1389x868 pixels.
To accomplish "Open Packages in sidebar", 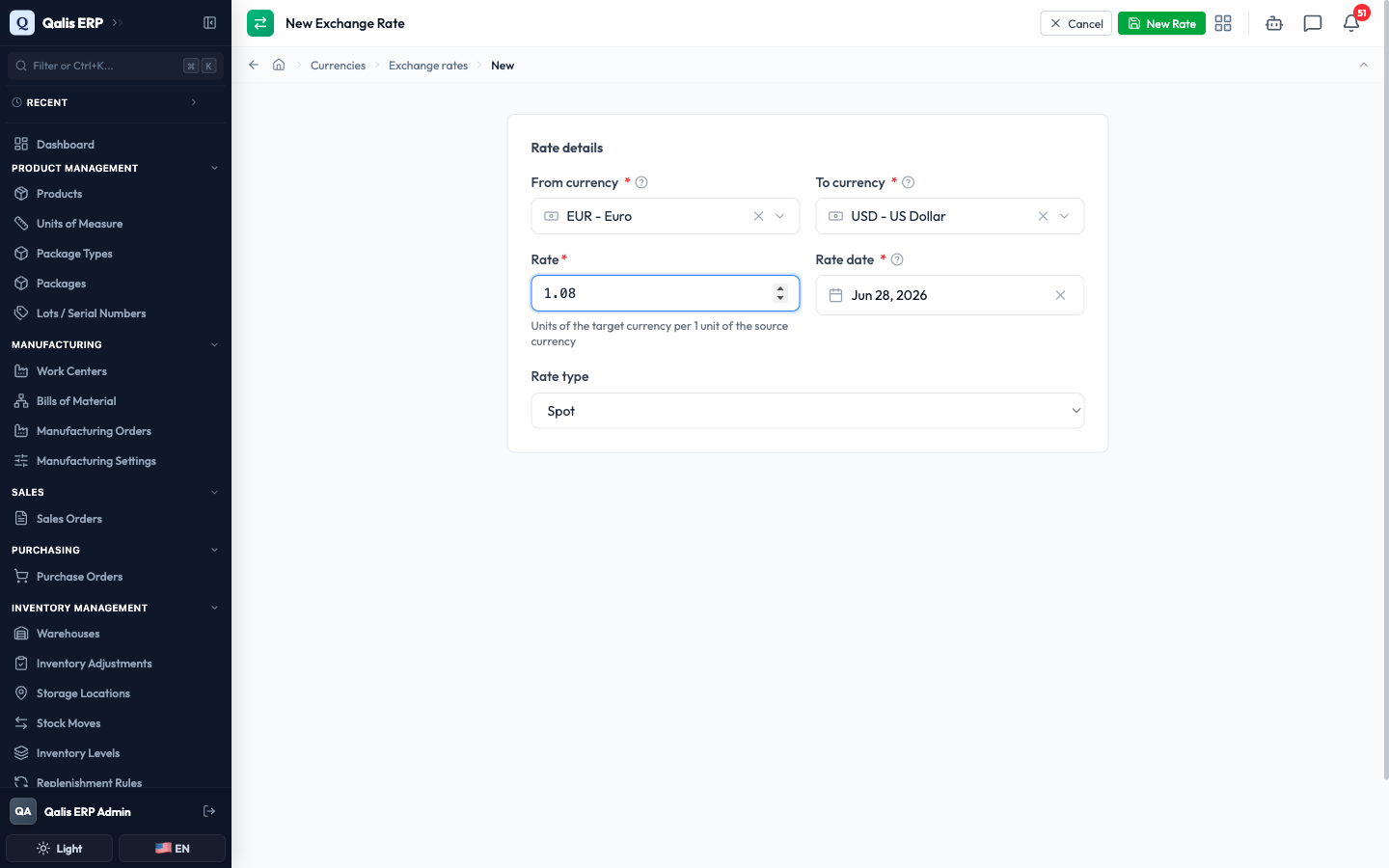I will [116, 284].
